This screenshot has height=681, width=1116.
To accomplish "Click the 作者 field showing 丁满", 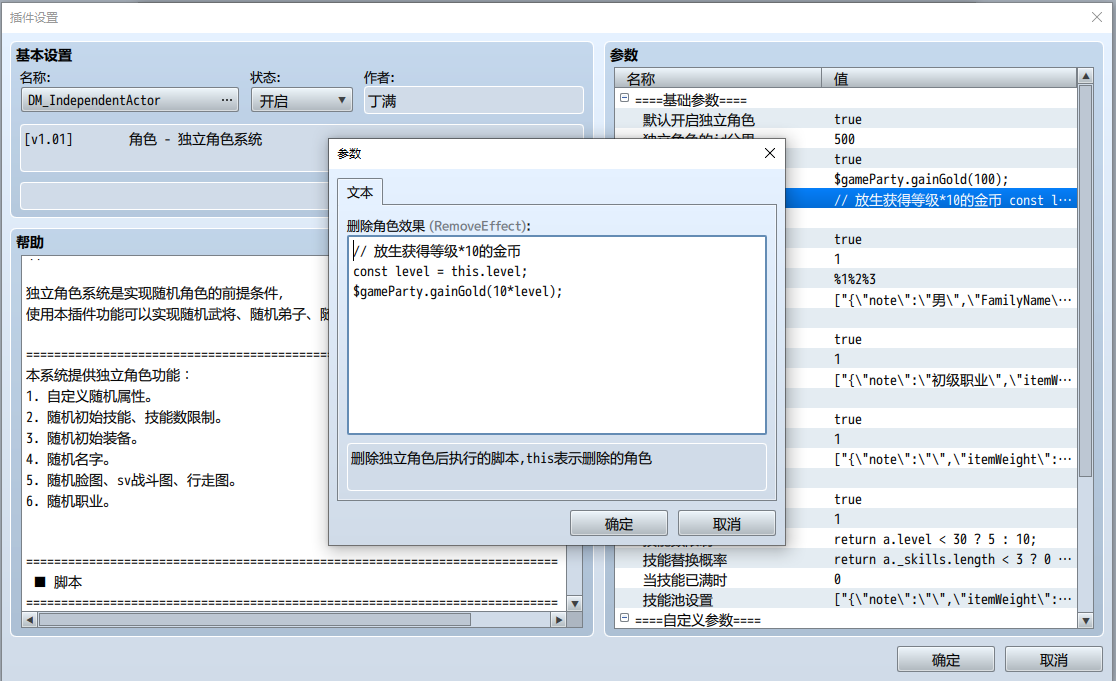I will (x=474, y=100).
